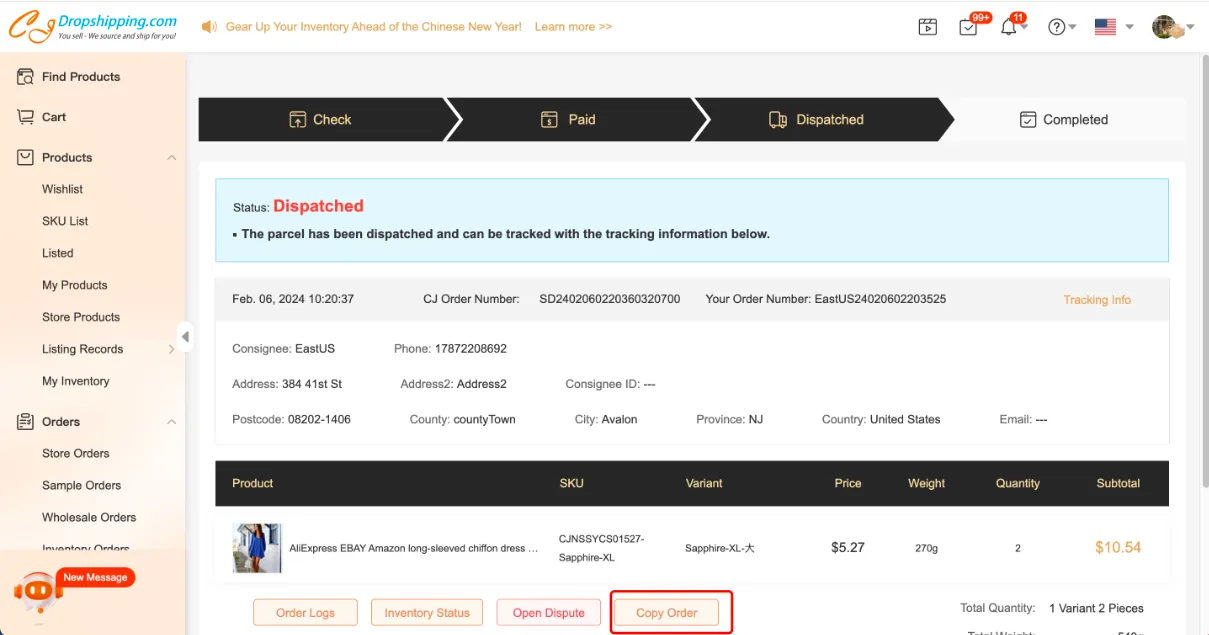Click the announcement megaphone icon
The image size is (1209, 635).
[x=209, y=27]
